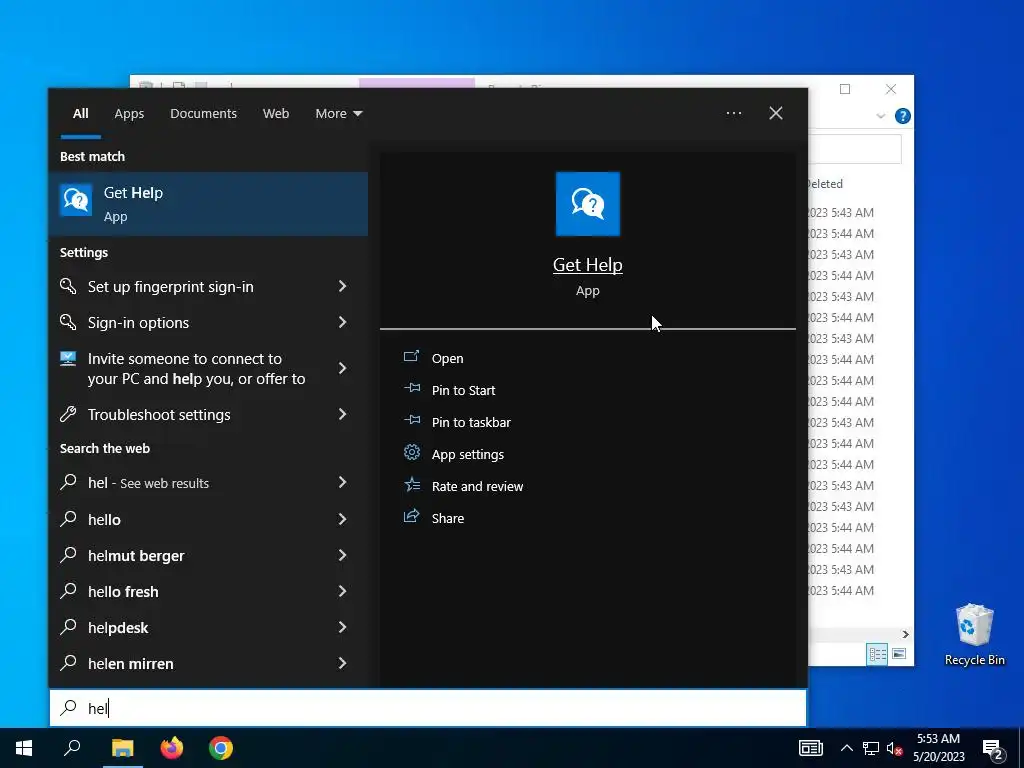Viewport: 1024px width, 768px height.
Task: Close the search panel with X
Action: click(776, 114)
